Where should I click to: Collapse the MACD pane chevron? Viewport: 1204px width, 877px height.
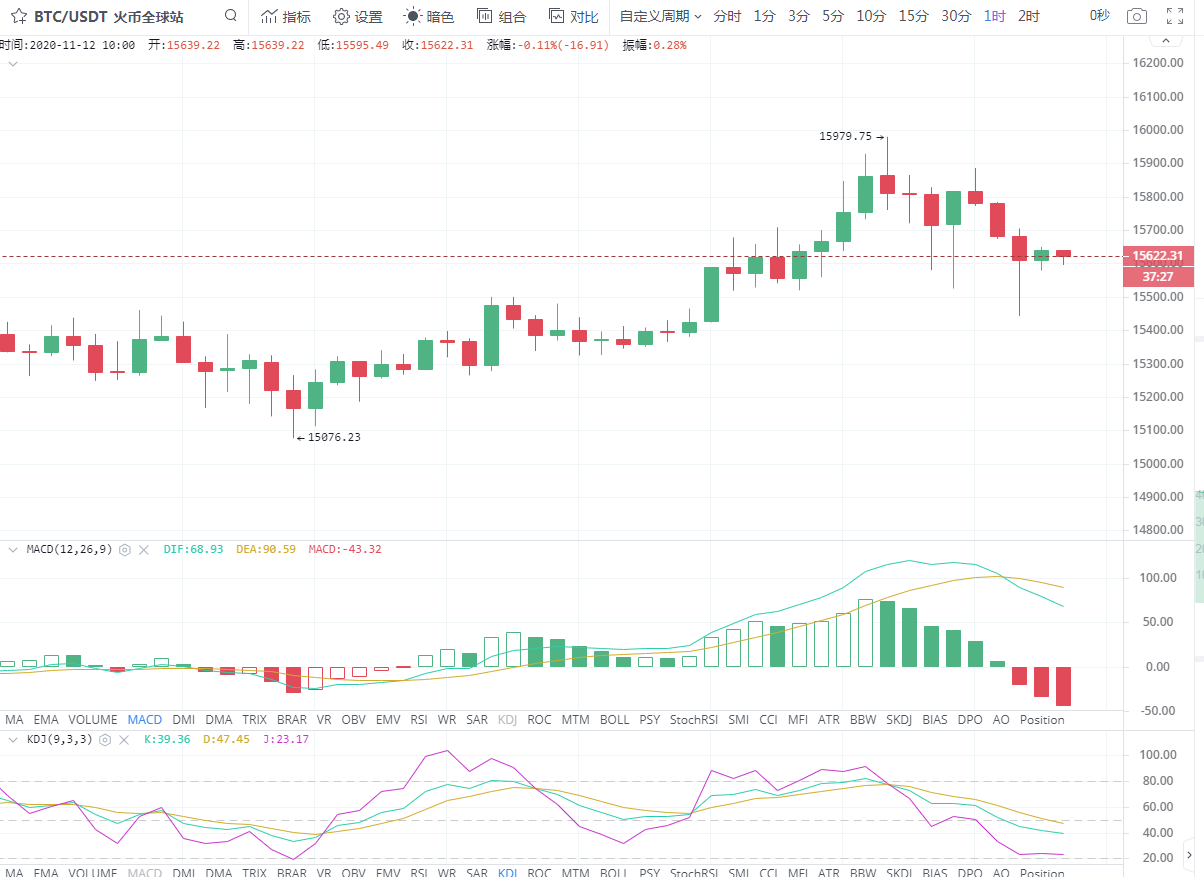pos(12,549)
